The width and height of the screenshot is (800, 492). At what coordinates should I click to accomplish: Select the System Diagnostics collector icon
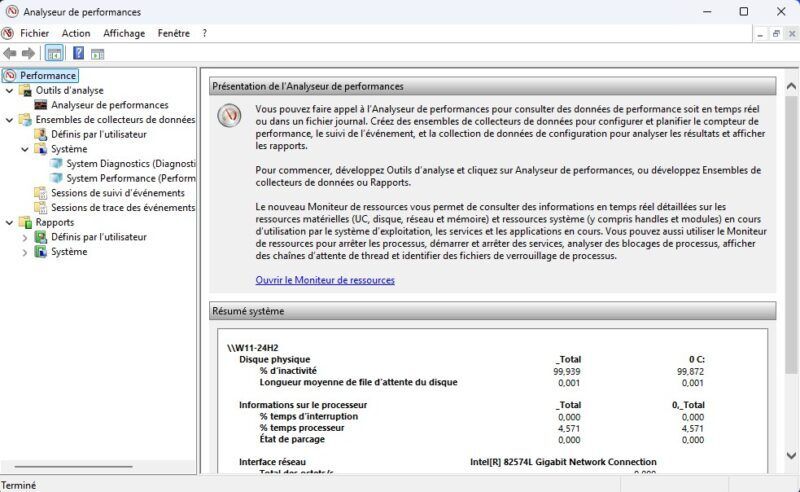pyautogui.click(x=56, y=164)
